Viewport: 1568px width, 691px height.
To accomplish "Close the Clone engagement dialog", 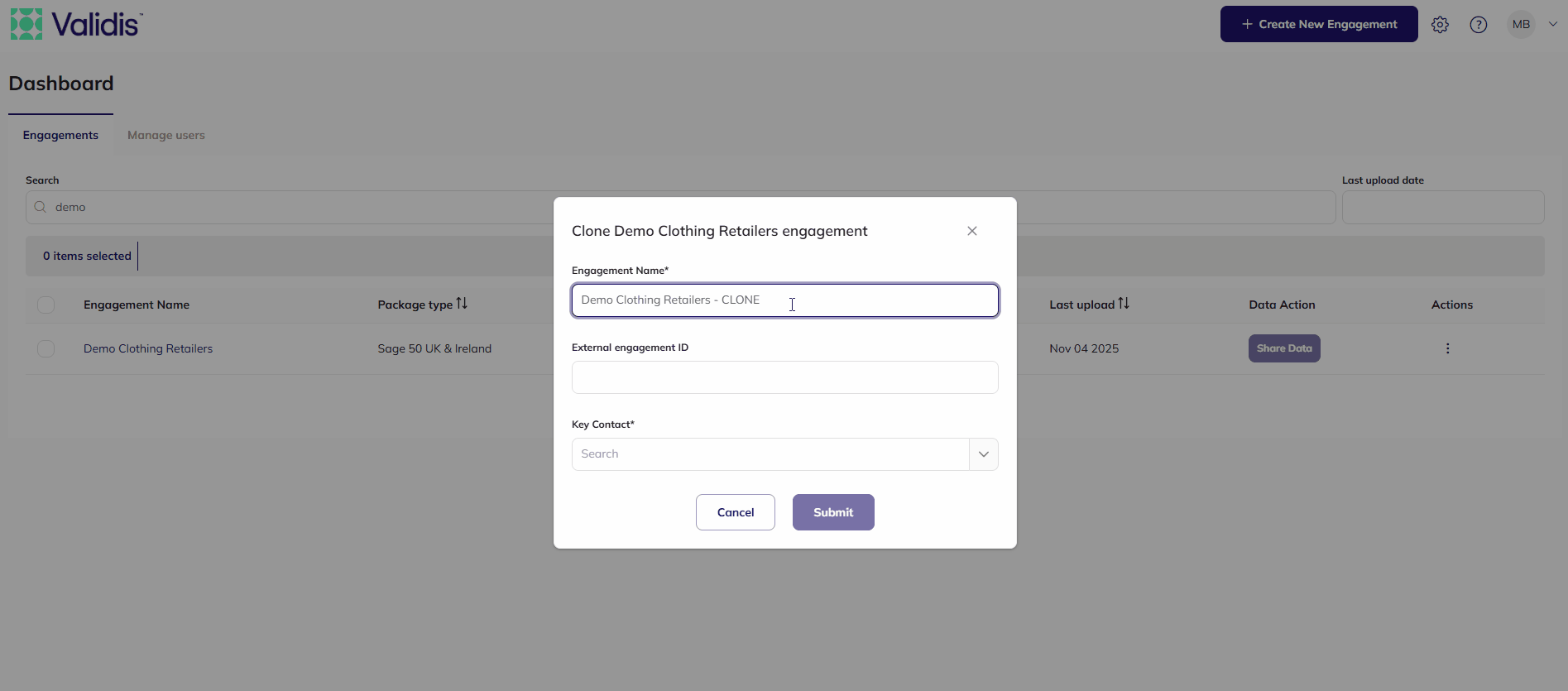I will [972, 231].
